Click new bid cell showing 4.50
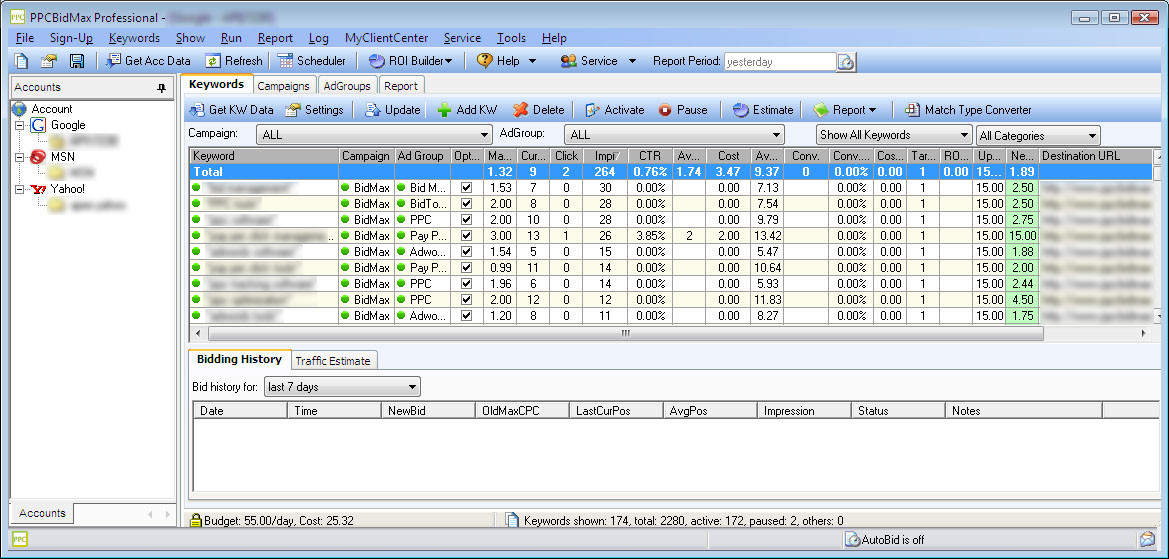The width and height of the screenshot is (1169, 559). tap(1021, 300)
